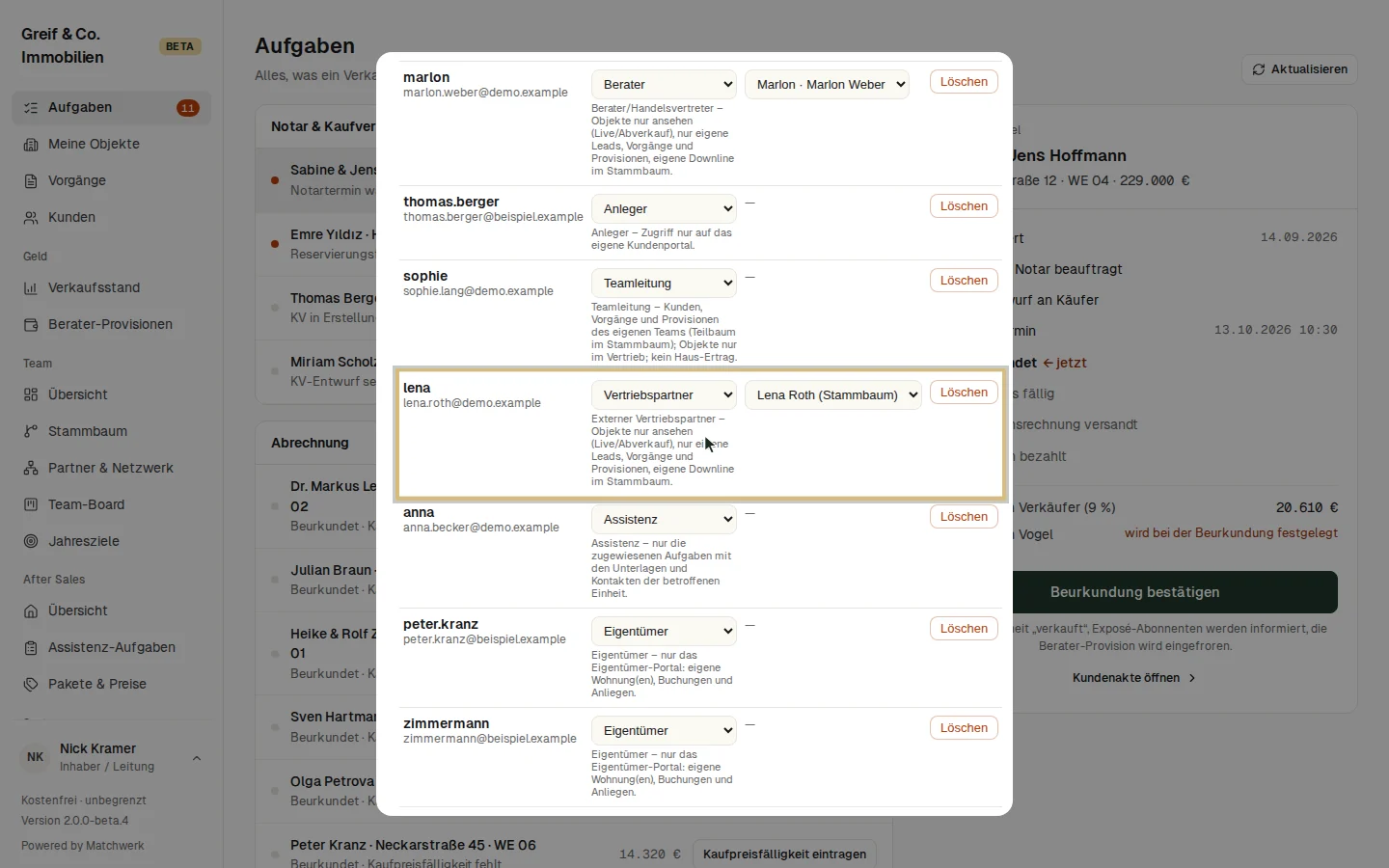Open role dropdown for thomas.berger (Anleger)
This screenshot has width=1389, height=868.
[664, 209]
